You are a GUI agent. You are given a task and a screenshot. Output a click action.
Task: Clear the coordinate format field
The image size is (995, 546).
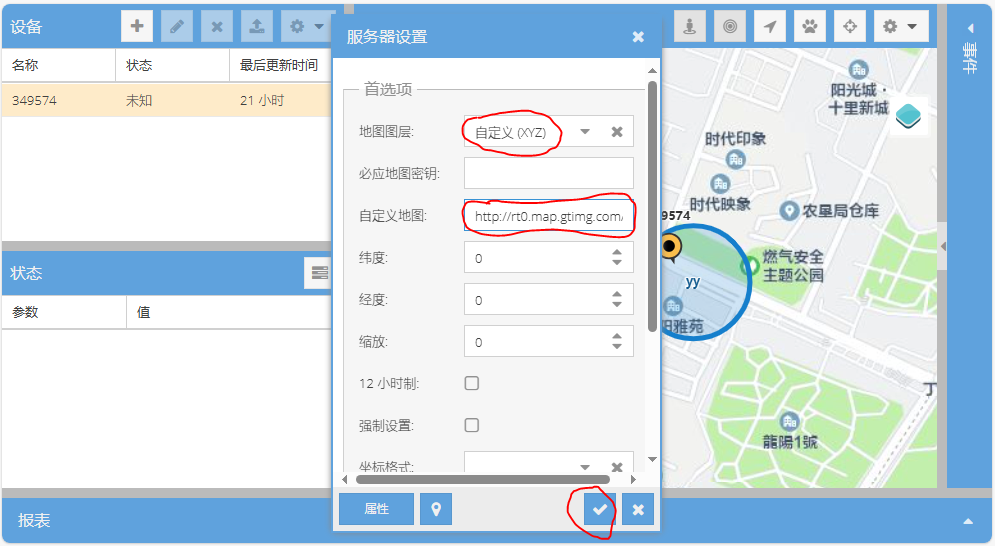(x=617, y=467)
